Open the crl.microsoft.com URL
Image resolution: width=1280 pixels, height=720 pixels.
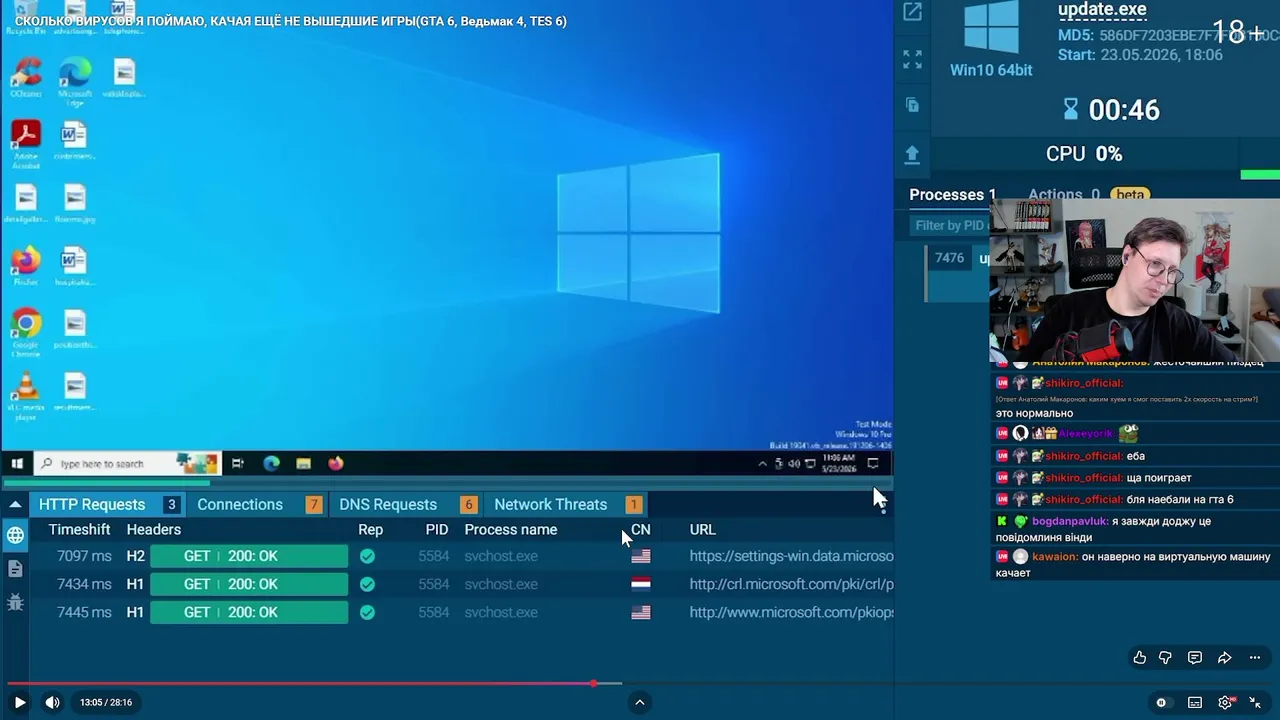point(791,584)
